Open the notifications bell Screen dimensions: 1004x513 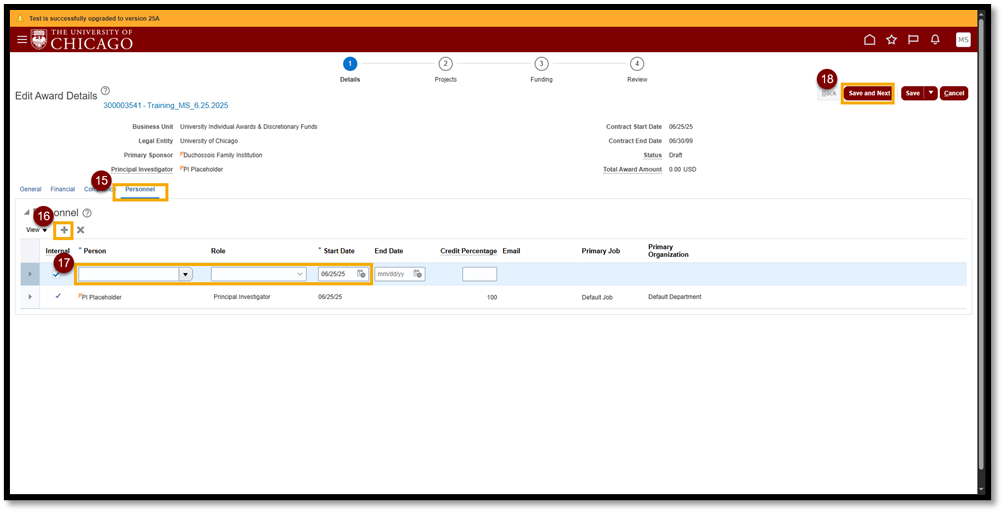935,40
